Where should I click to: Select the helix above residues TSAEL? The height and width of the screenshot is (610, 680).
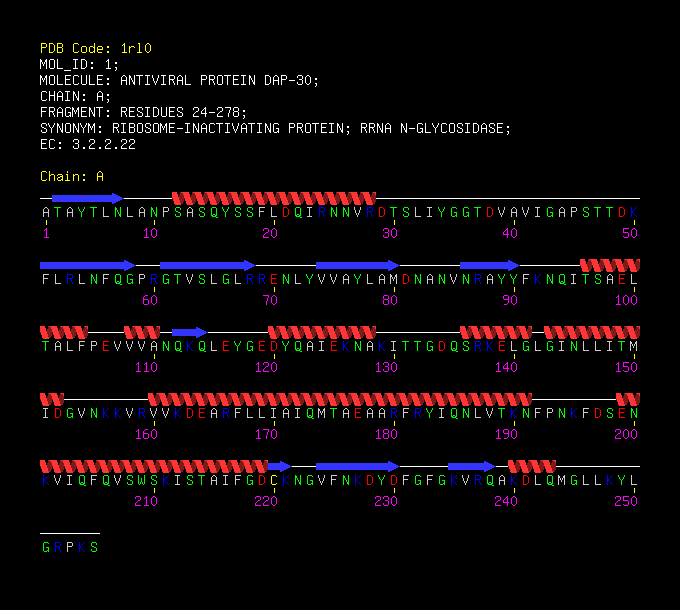610,265
